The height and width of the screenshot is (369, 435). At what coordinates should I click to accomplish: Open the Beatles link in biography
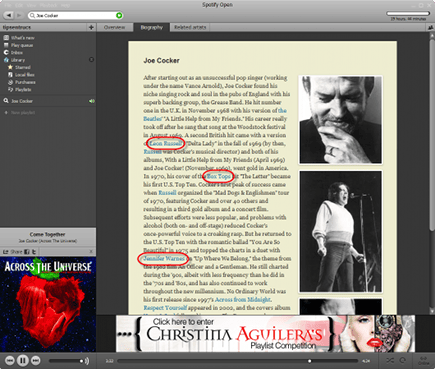point(153,119)
